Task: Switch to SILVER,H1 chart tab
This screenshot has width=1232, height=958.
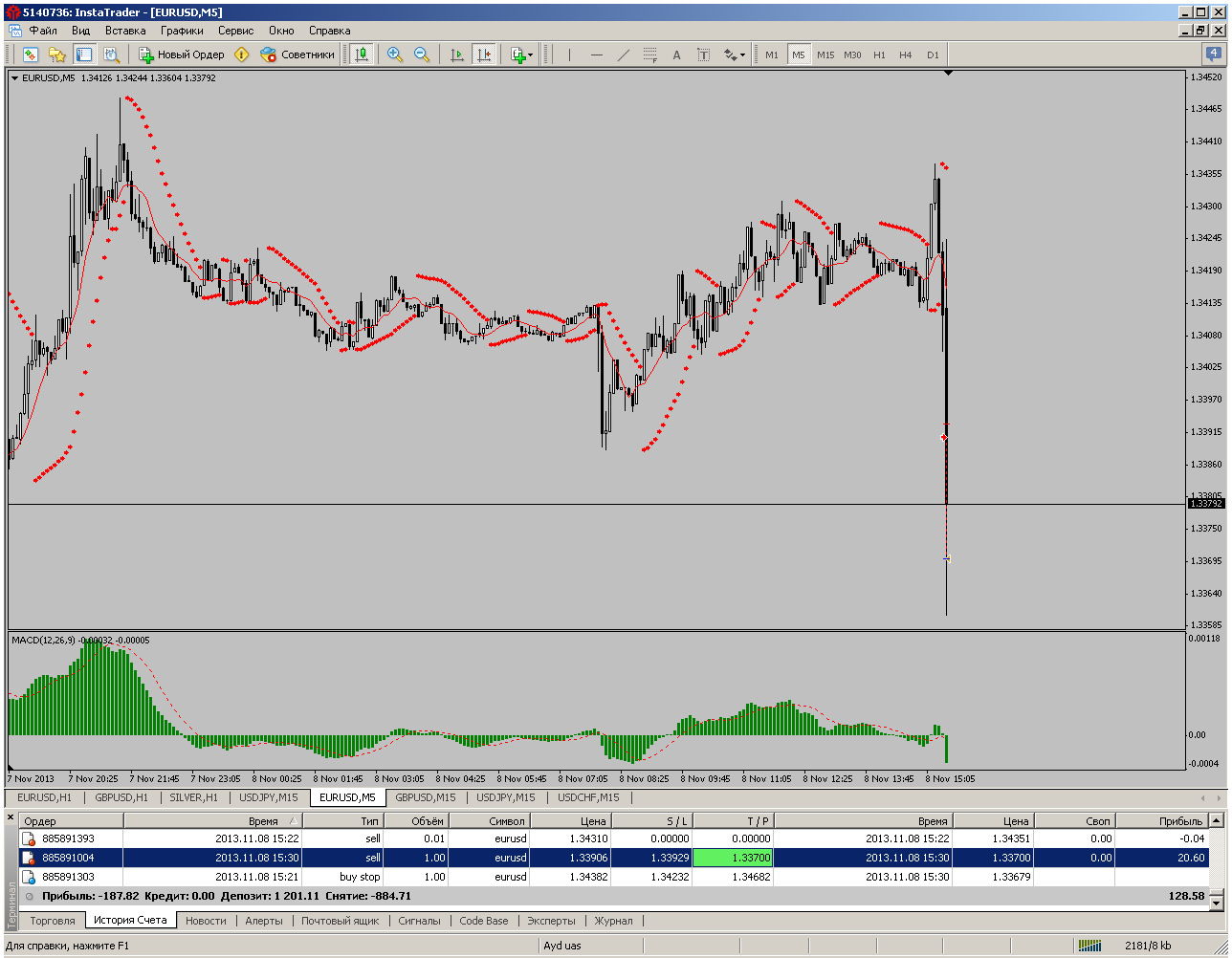Action: (x=194, y=797)
